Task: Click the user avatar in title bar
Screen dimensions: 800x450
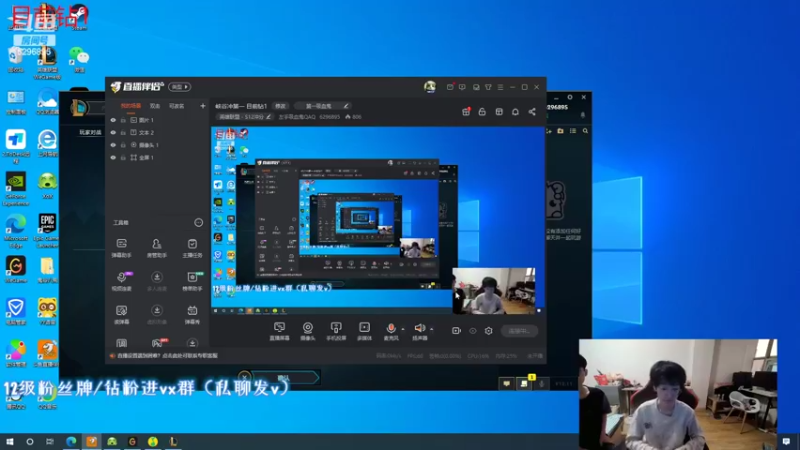Action: pos(430,87)
